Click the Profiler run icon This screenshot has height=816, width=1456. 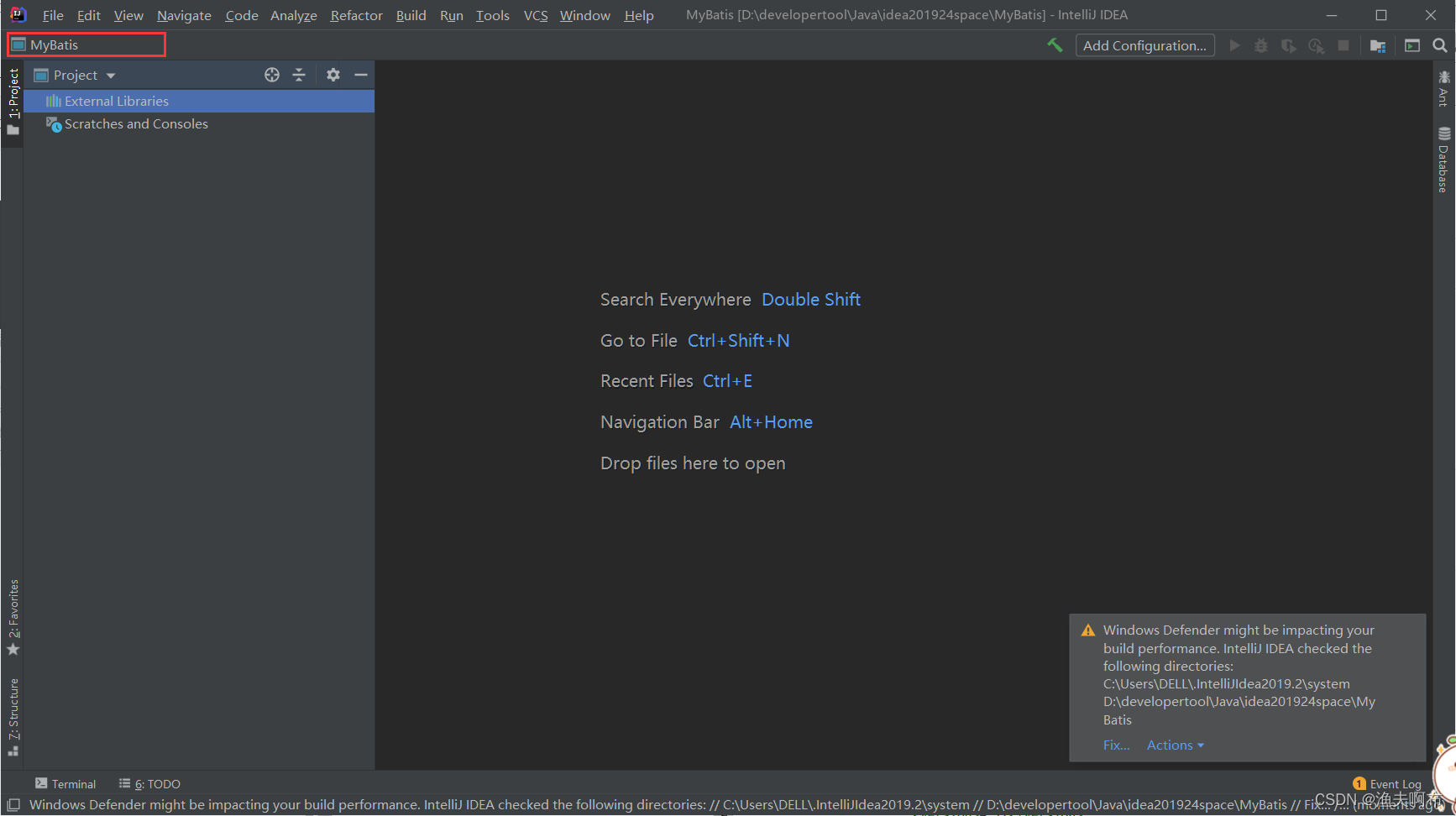[1316, 45]
